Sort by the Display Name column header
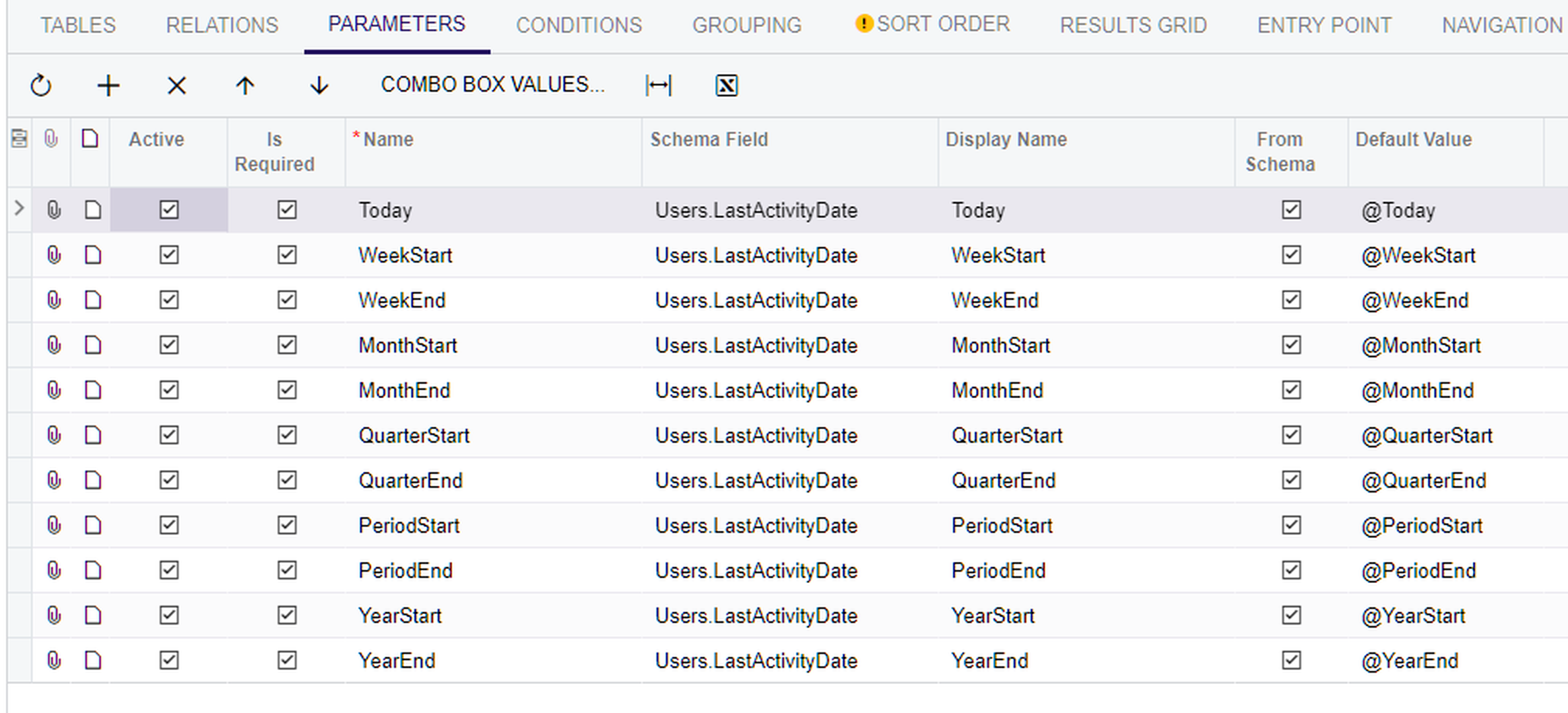Viewport: 1568px width, 713px height. 1006,139
